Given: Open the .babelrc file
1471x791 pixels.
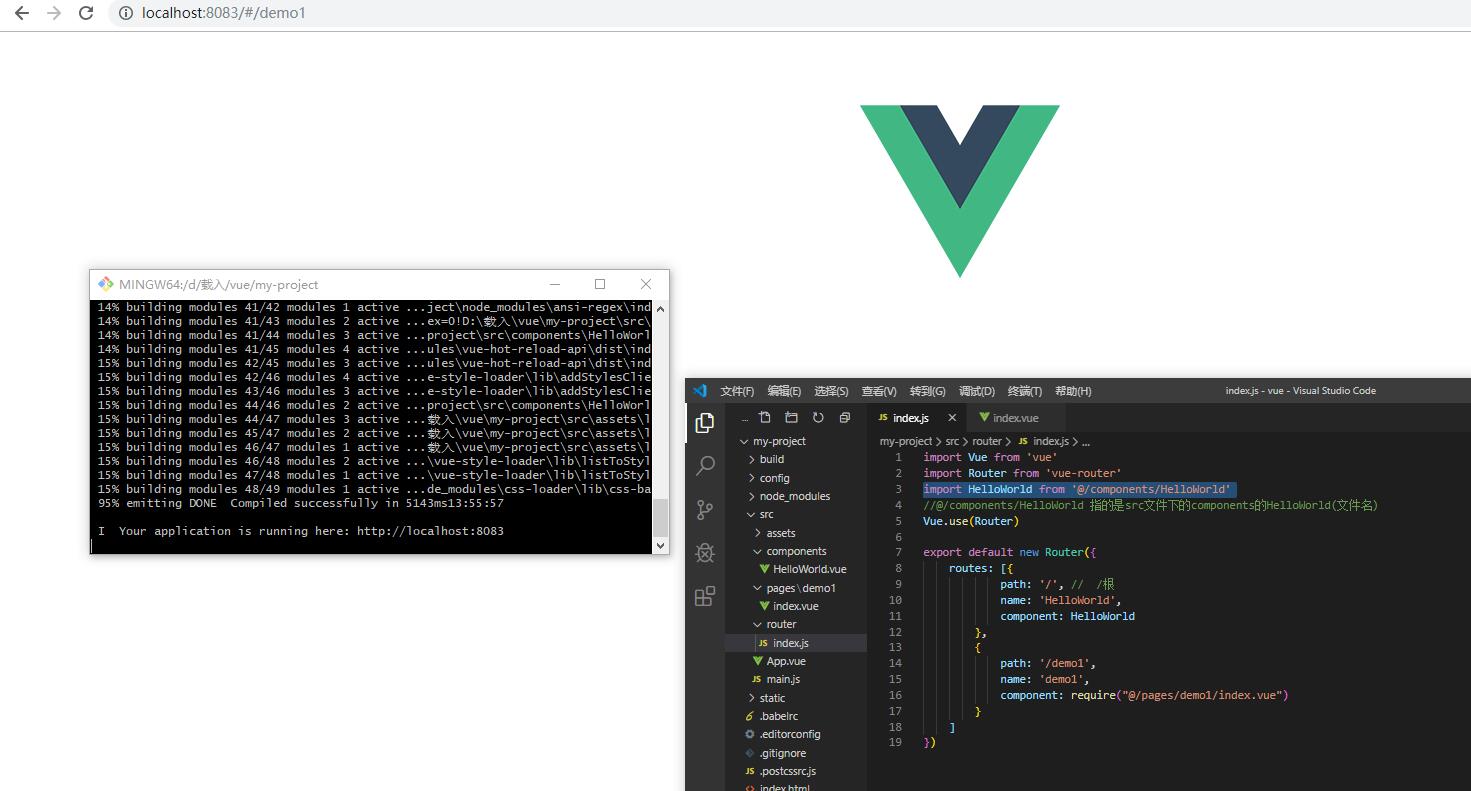Looking at the screenshot, I should click(x=771, y=716).
